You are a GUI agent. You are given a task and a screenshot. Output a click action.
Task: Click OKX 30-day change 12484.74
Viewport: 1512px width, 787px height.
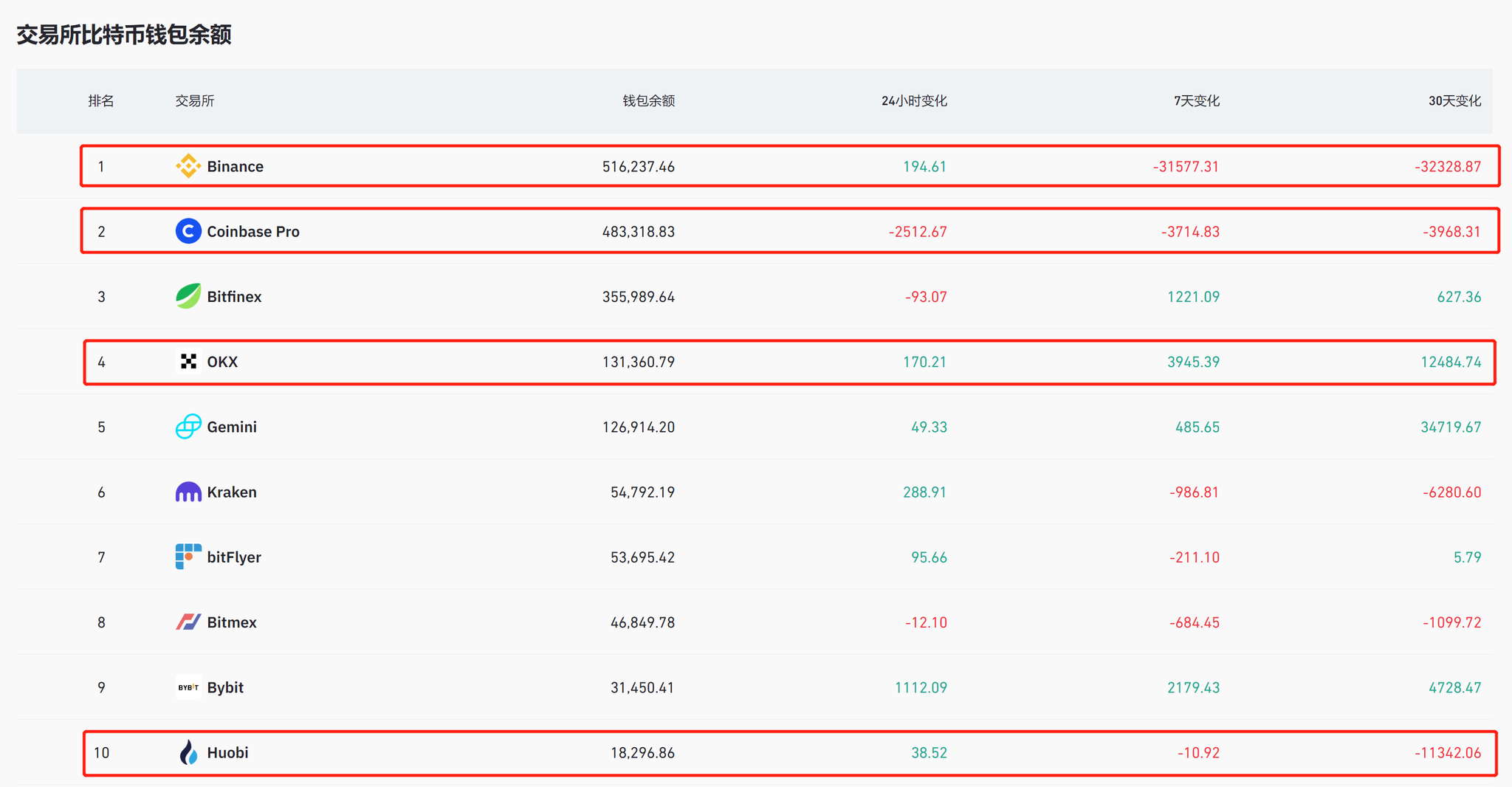[x=1451, y=362]
